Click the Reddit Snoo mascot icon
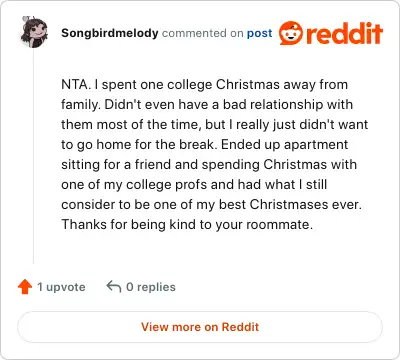Image resolution: width=400 pixels, height=360 pixels. (291, 33)
